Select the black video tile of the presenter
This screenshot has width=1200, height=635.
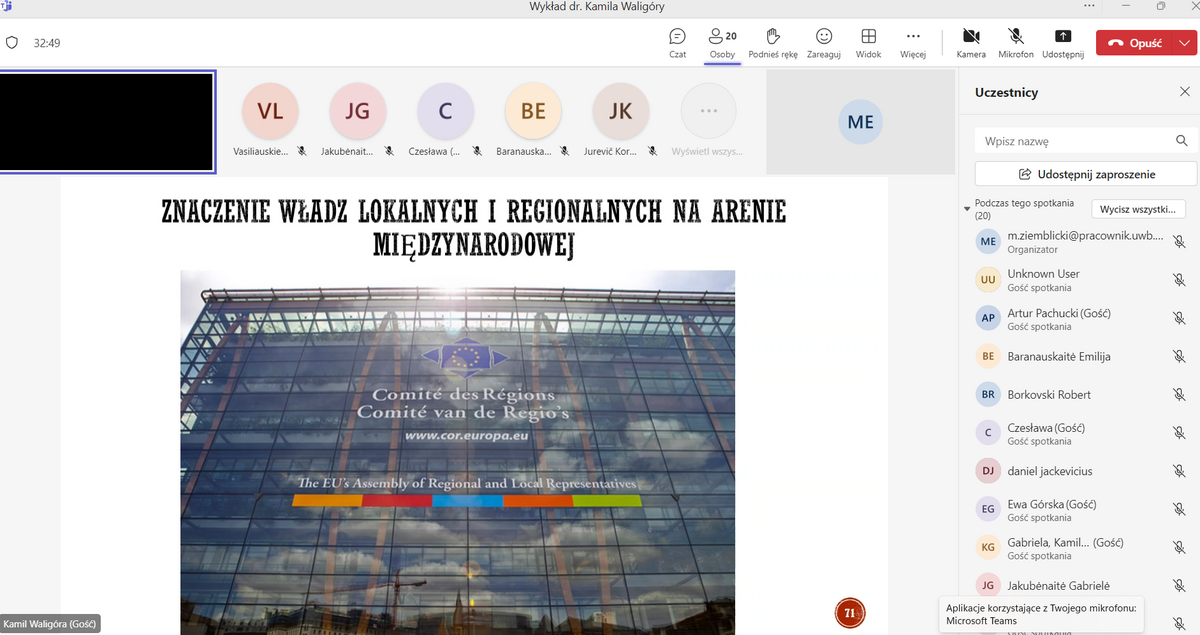pos(107,121)
